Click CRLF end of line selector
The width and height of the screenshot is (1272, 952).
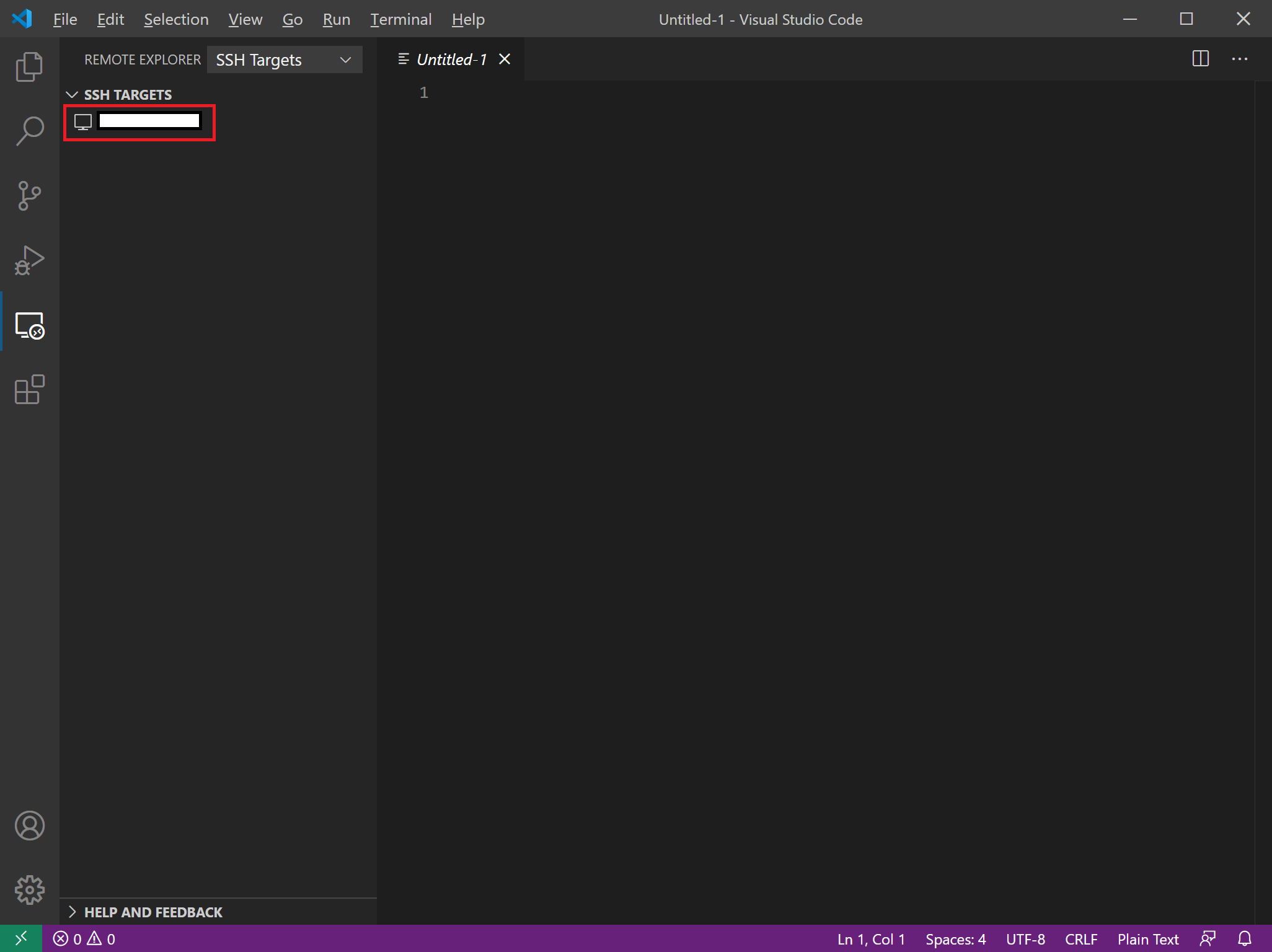(1080, 939)
